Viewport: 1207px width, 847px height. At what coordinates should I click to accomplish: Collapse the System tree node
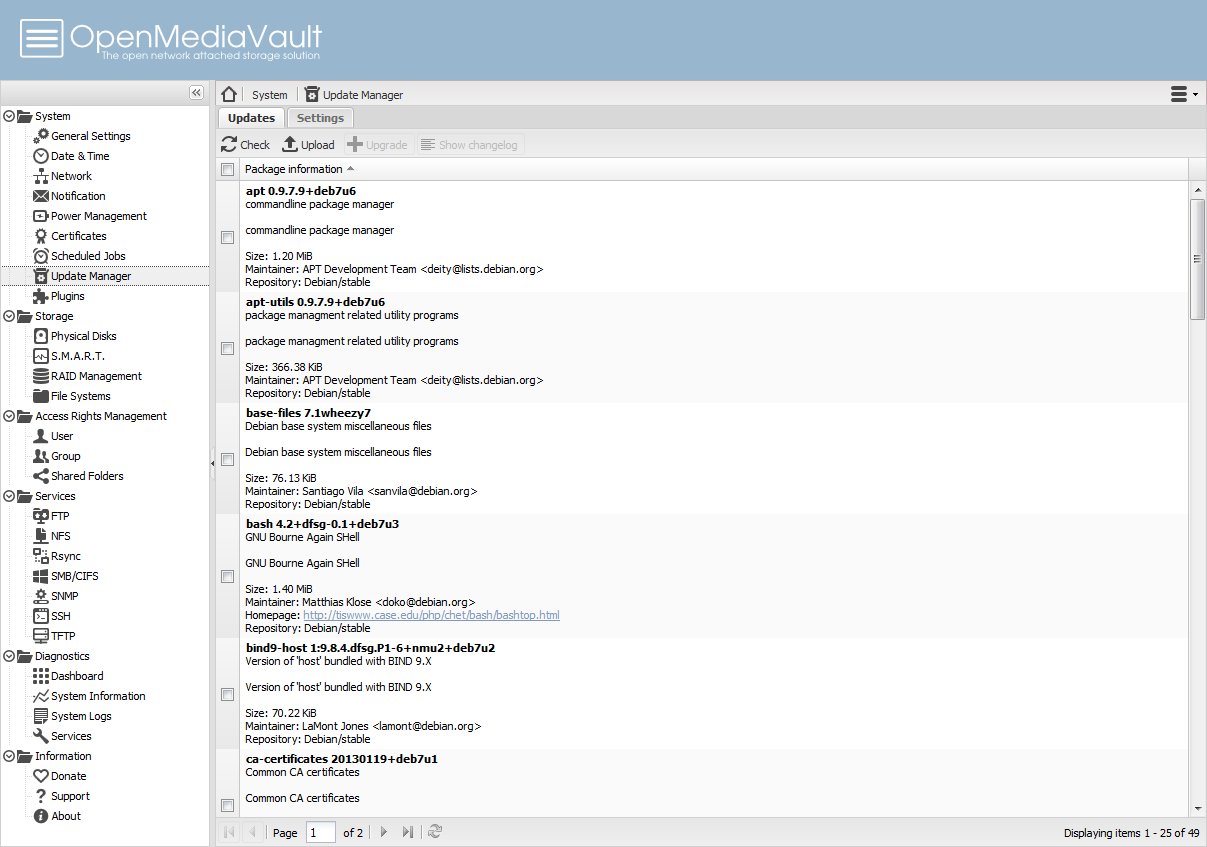tap(9, 116)
